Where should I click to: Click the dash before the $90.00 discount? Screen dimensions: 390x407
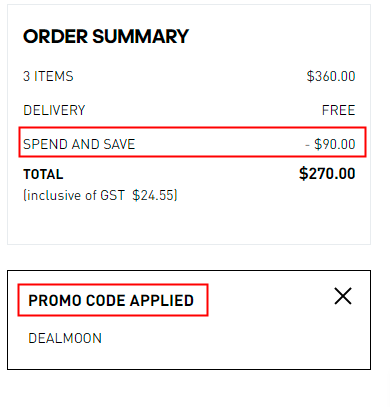coord(307,145)
